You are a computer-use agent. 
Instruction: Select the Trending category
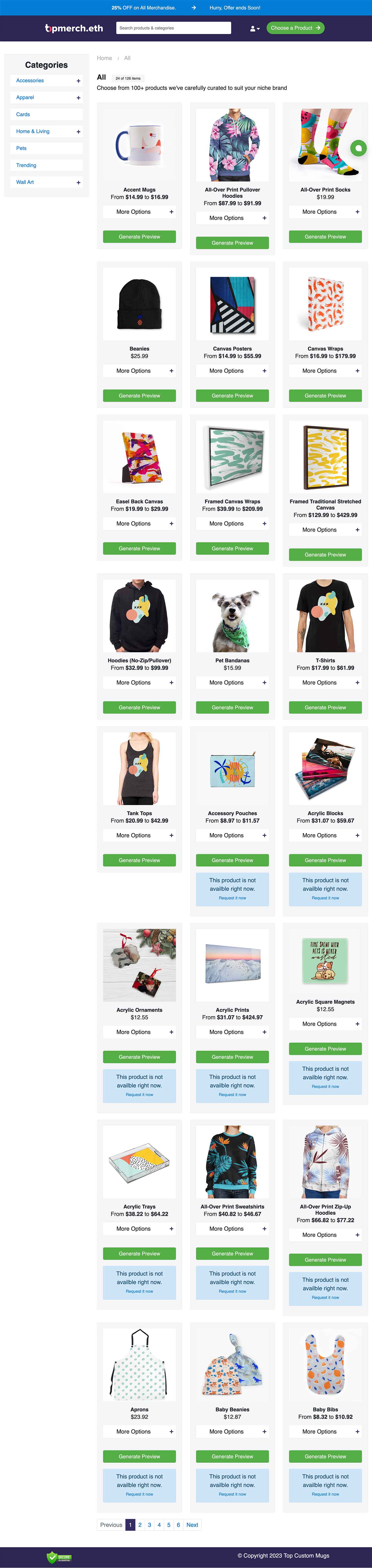coord(26,166)
